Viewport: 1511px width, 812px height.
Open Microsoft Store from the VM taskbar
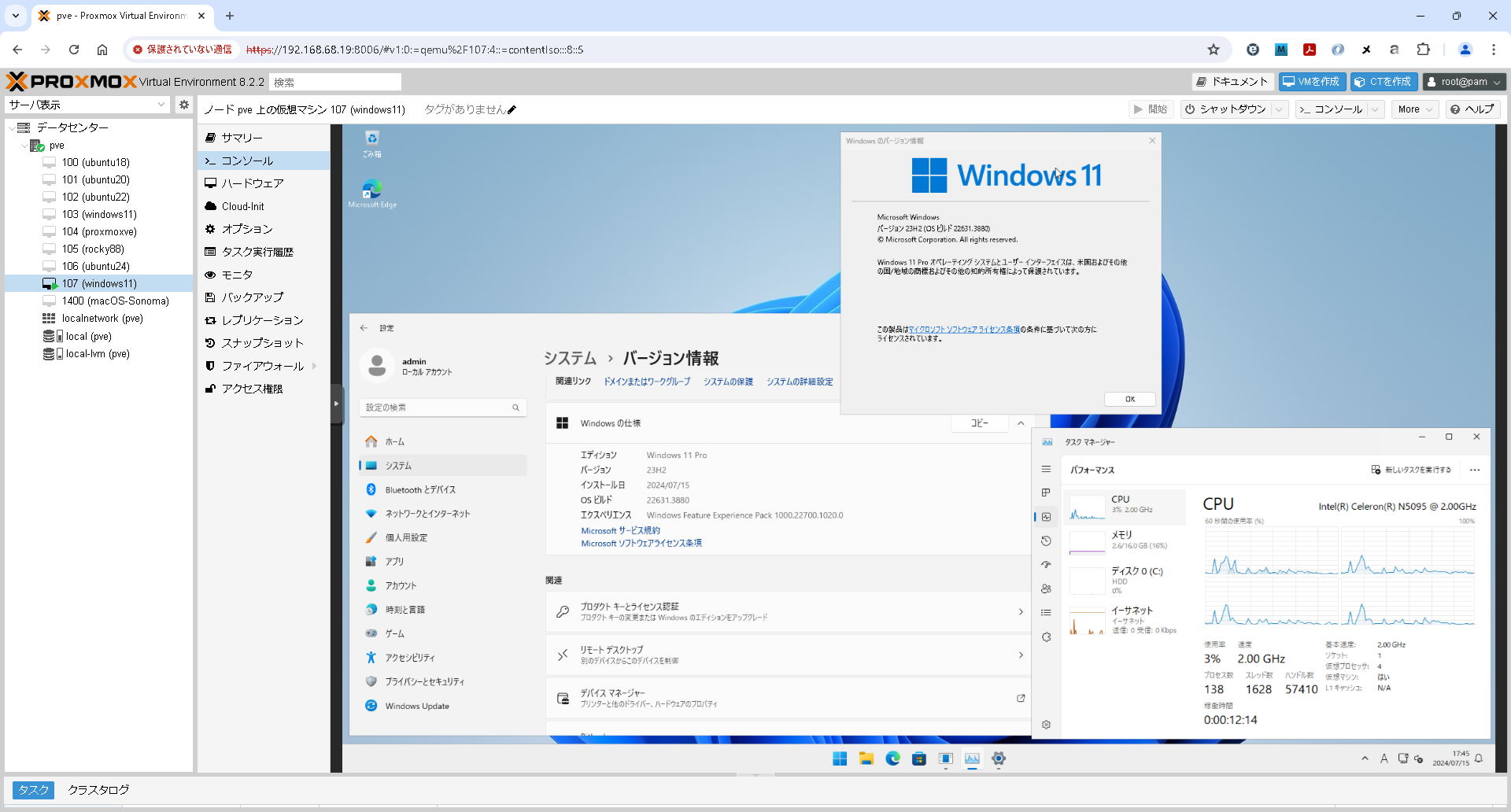(x=919, y=758)
